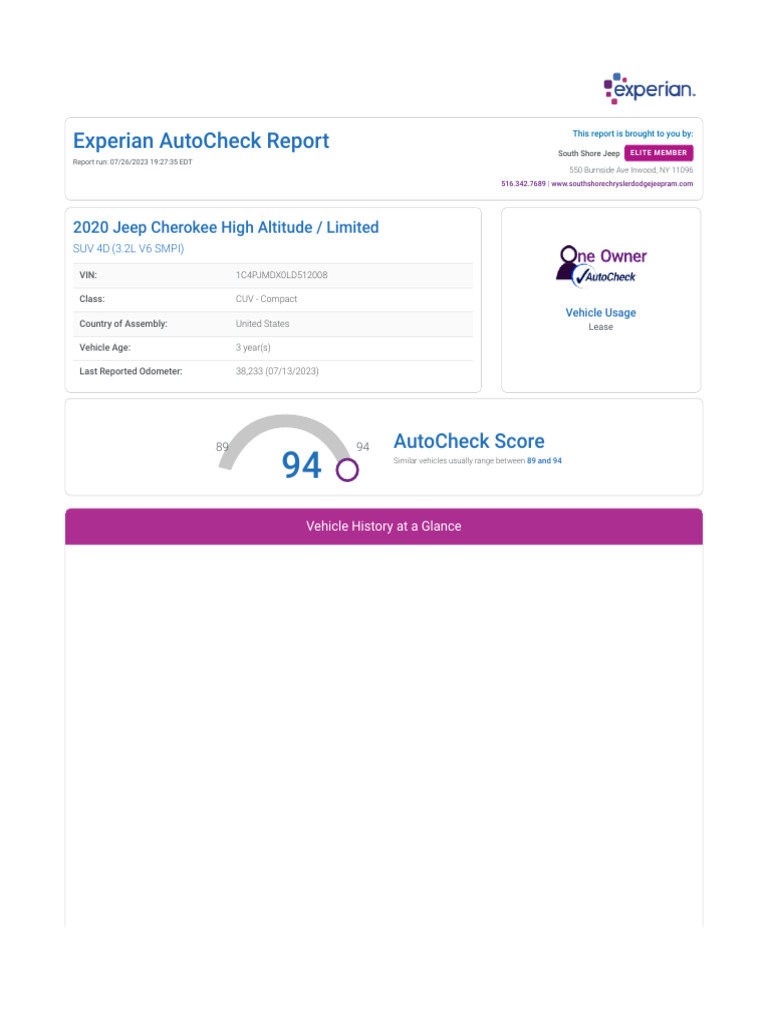Click the Class value 'CUV - Compact'

(266, 299)
